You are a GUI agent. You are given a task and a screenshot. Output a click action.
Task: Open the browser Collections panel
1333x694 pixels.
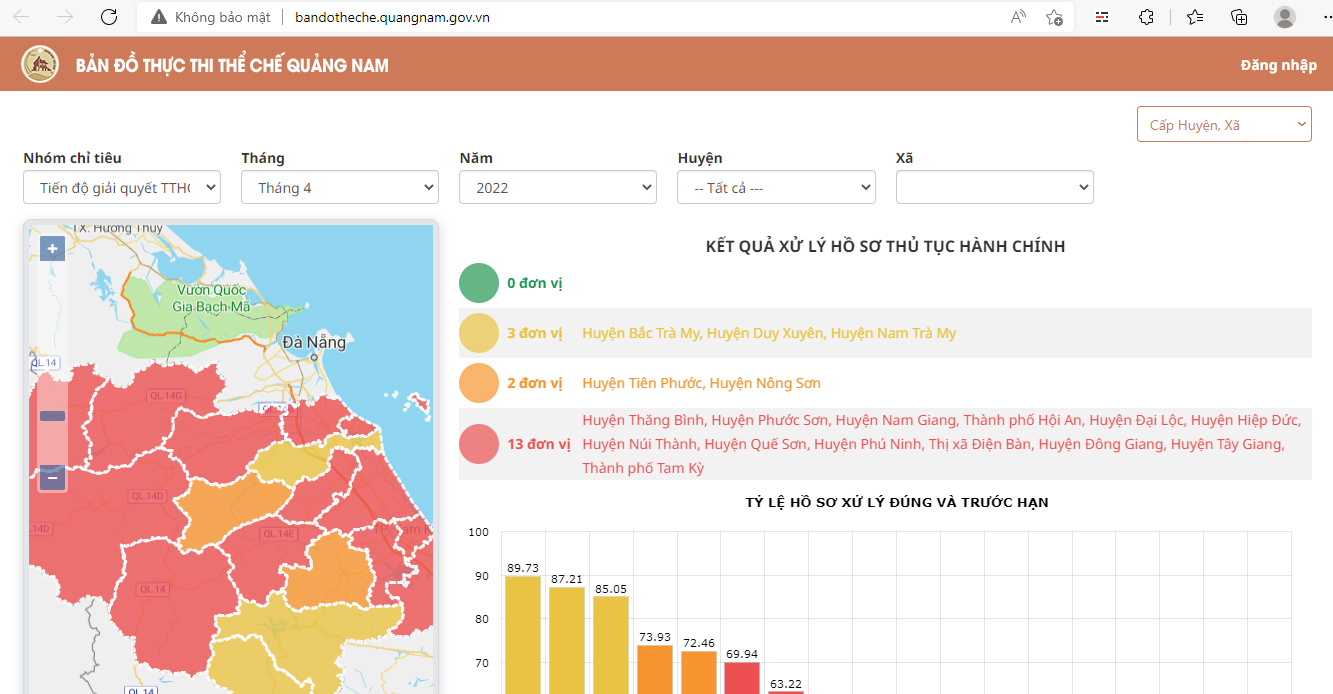click(1239, 17)
